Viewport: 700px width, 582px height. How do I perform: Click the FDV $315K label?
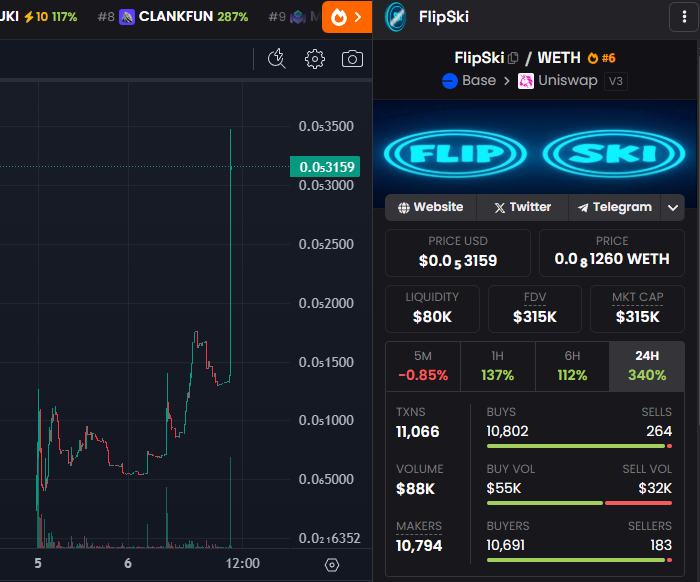[x=535, y=309]
